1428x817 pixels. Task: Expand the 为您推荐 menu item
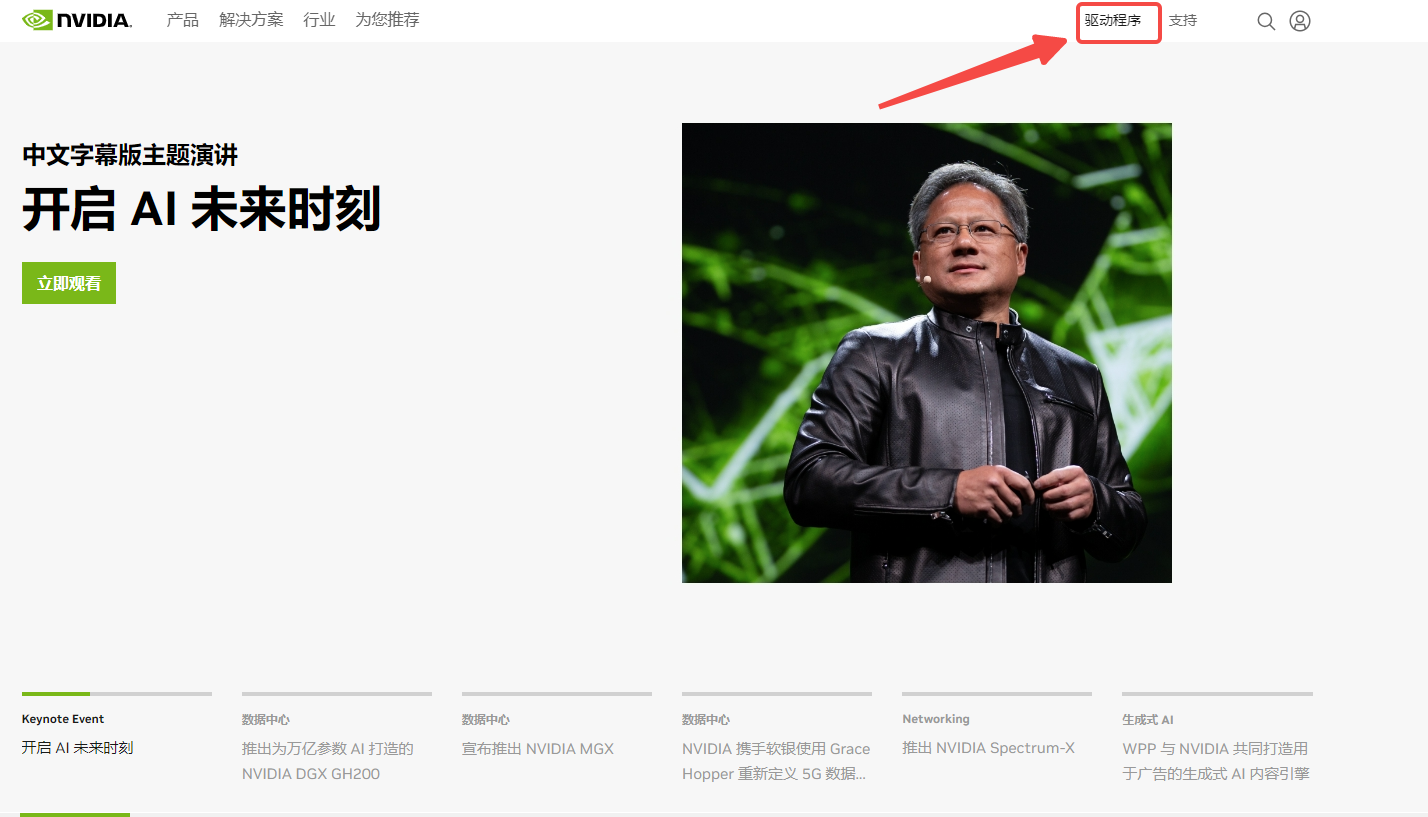click(387, 20)
